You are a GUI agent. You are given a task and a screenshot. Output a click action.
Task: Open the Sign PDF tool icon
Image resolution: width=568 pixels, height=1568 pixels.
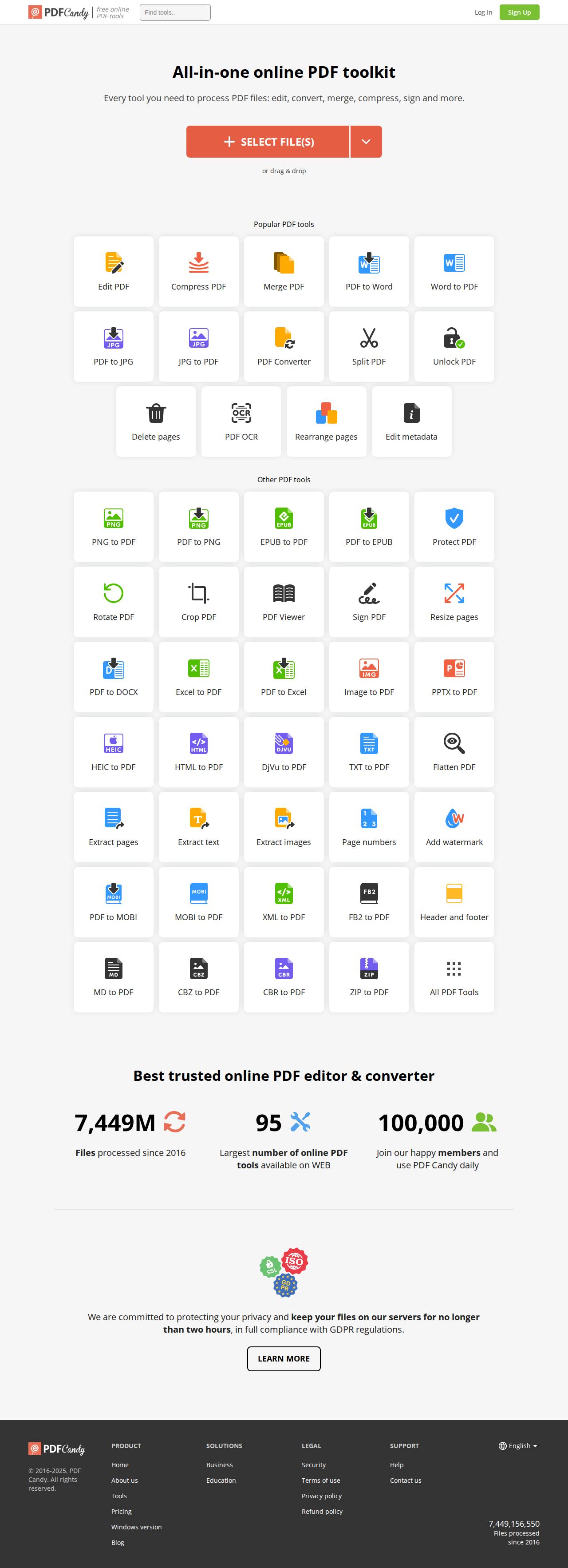[x=368, y=593]
